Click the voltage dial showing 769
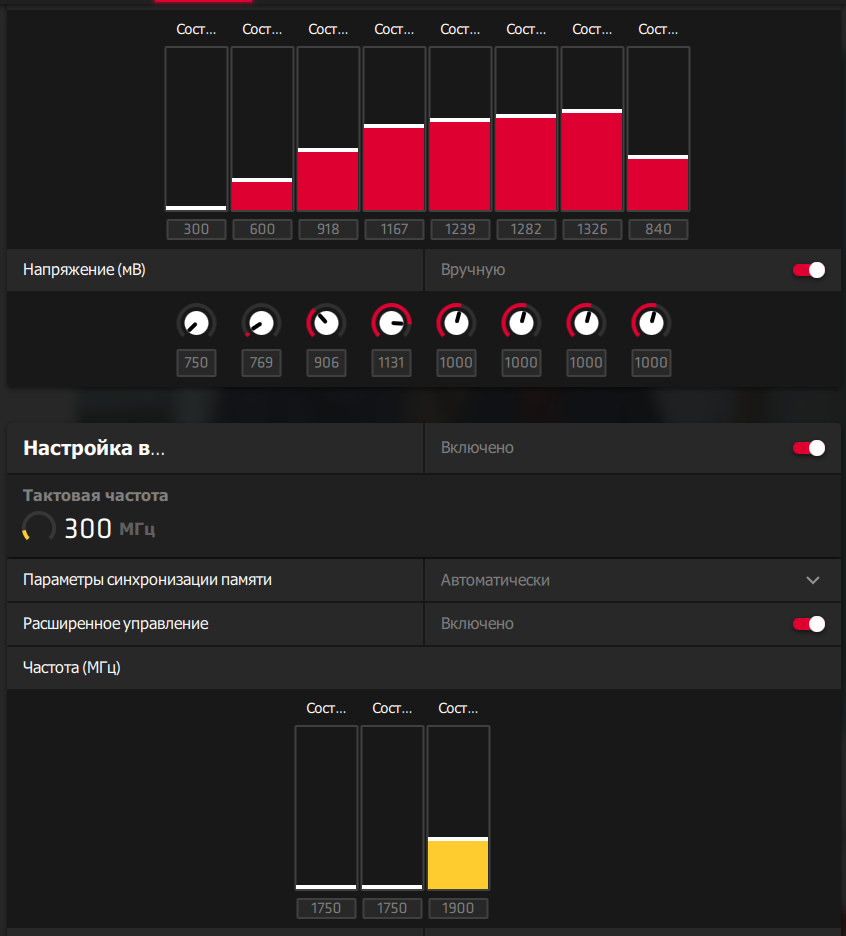This screenshot has width=846, height=936. 261,323
